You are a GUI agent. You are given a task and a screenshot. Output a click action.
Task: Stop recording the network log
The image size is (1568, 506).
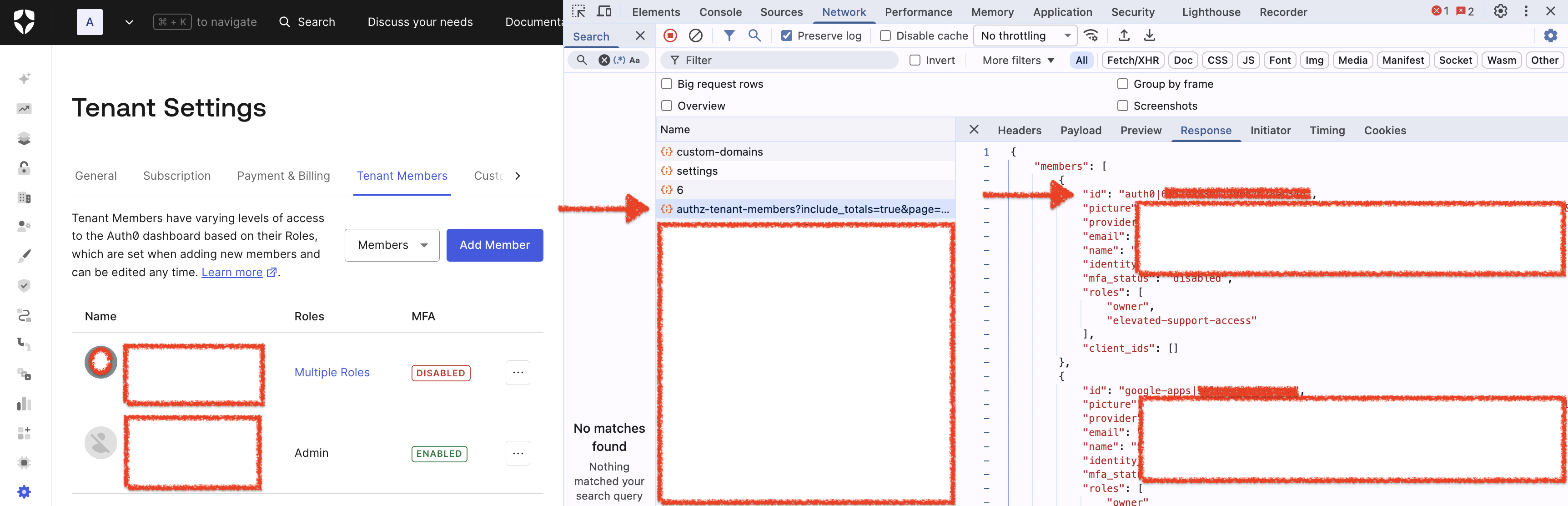[x=670, y=35]
